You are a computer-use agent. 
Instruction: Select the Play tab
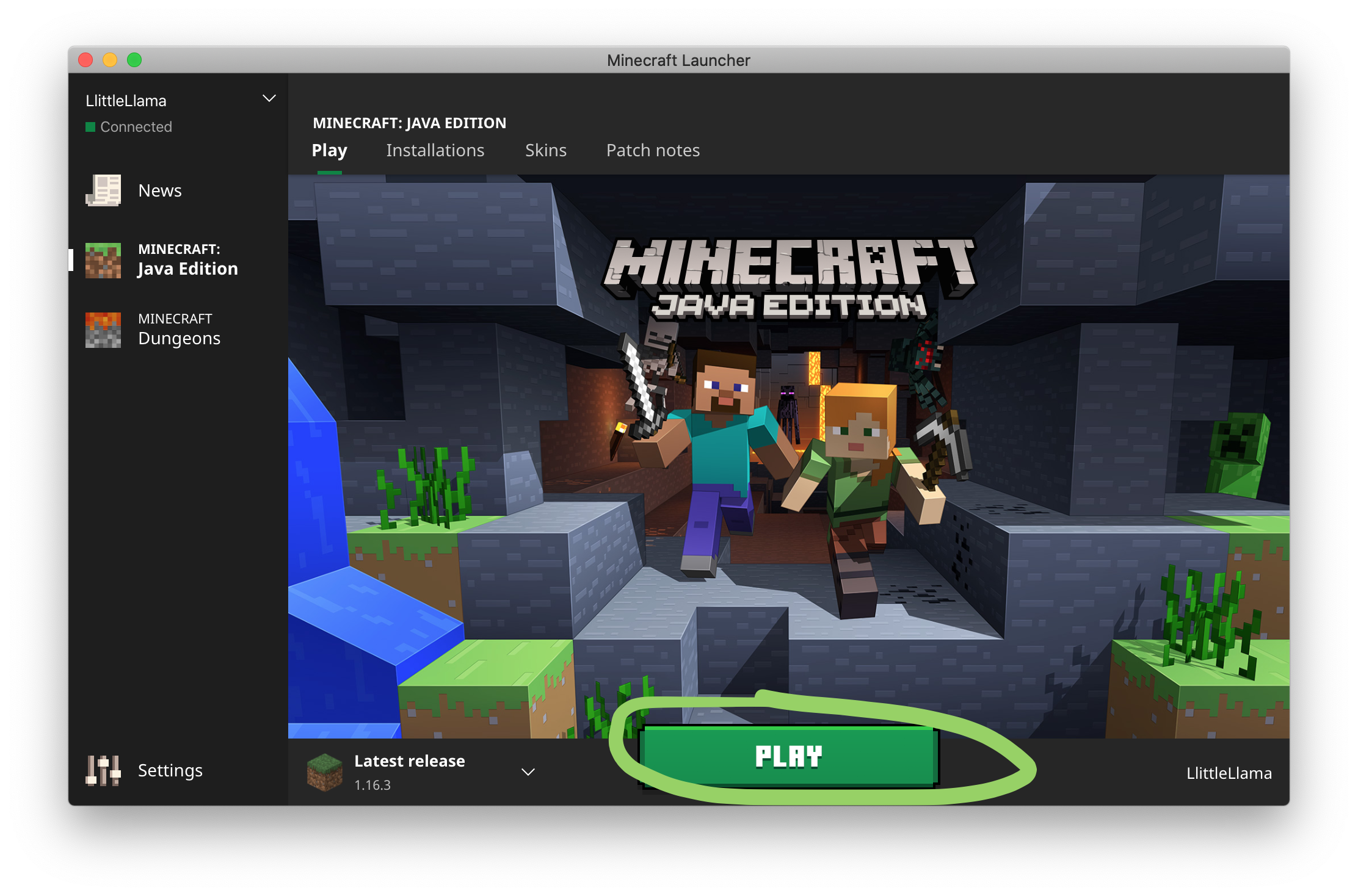point(329,150)
